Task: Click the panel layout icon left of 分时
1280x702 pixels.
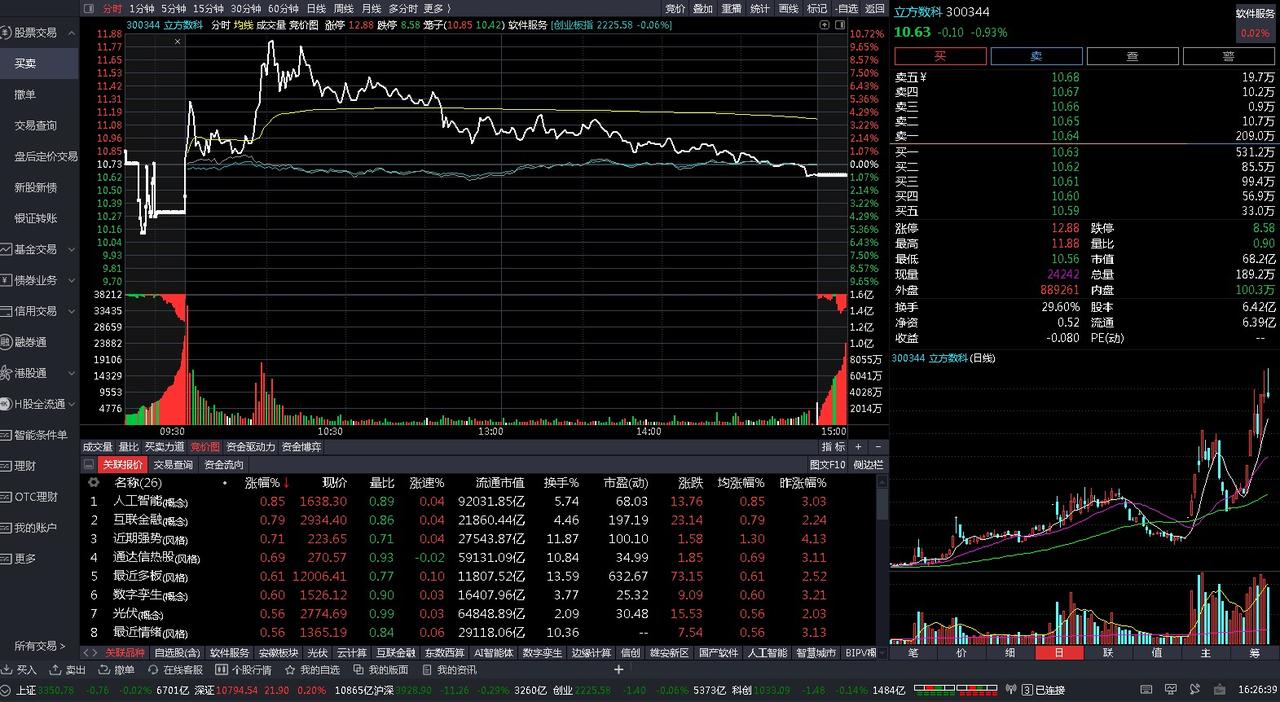Action: [90, 8]
